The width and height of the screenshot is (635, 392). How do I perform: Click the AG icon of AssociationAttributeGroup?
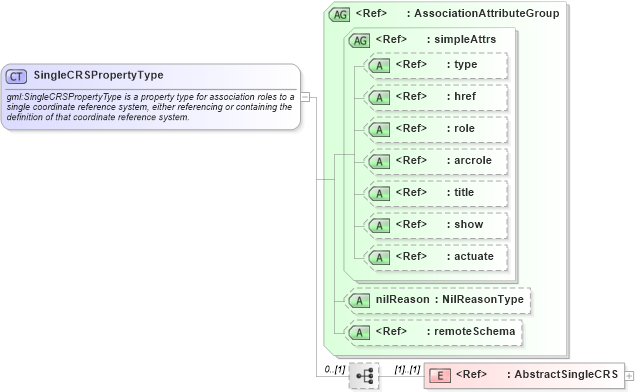(x=339, y=15)
